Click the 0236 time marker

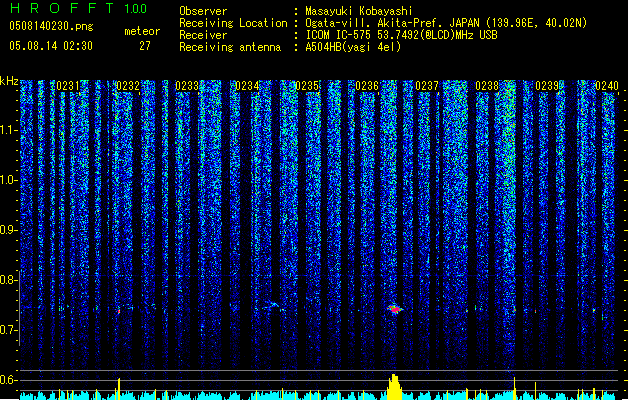(x=367, y=86)
